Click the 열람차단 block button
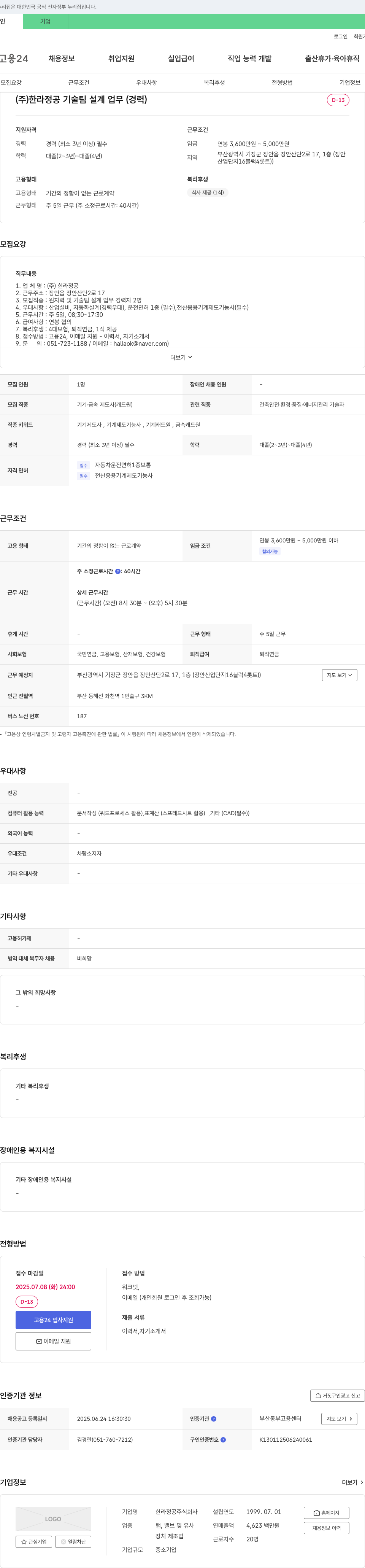The image size is (365, 1568). 73,1542
